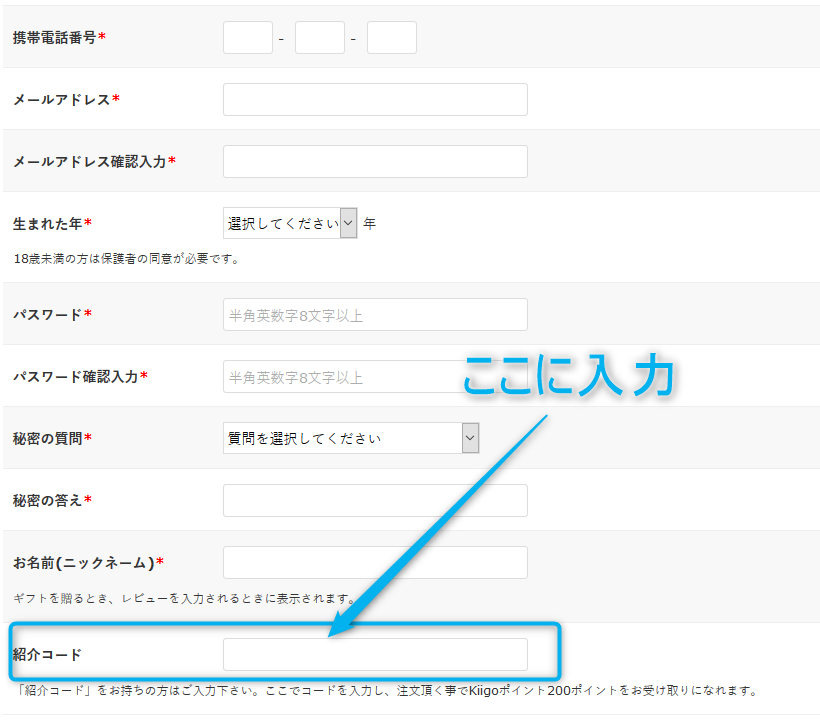
Task: Click the last mobile phone number box
Action: click(x=391, y=37)
